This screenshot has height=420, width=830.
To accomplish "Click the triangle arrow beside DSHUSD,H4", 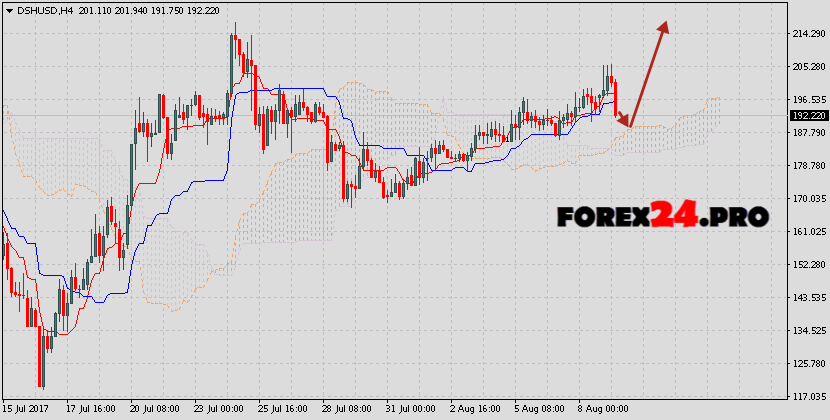I will pos(9,11).
